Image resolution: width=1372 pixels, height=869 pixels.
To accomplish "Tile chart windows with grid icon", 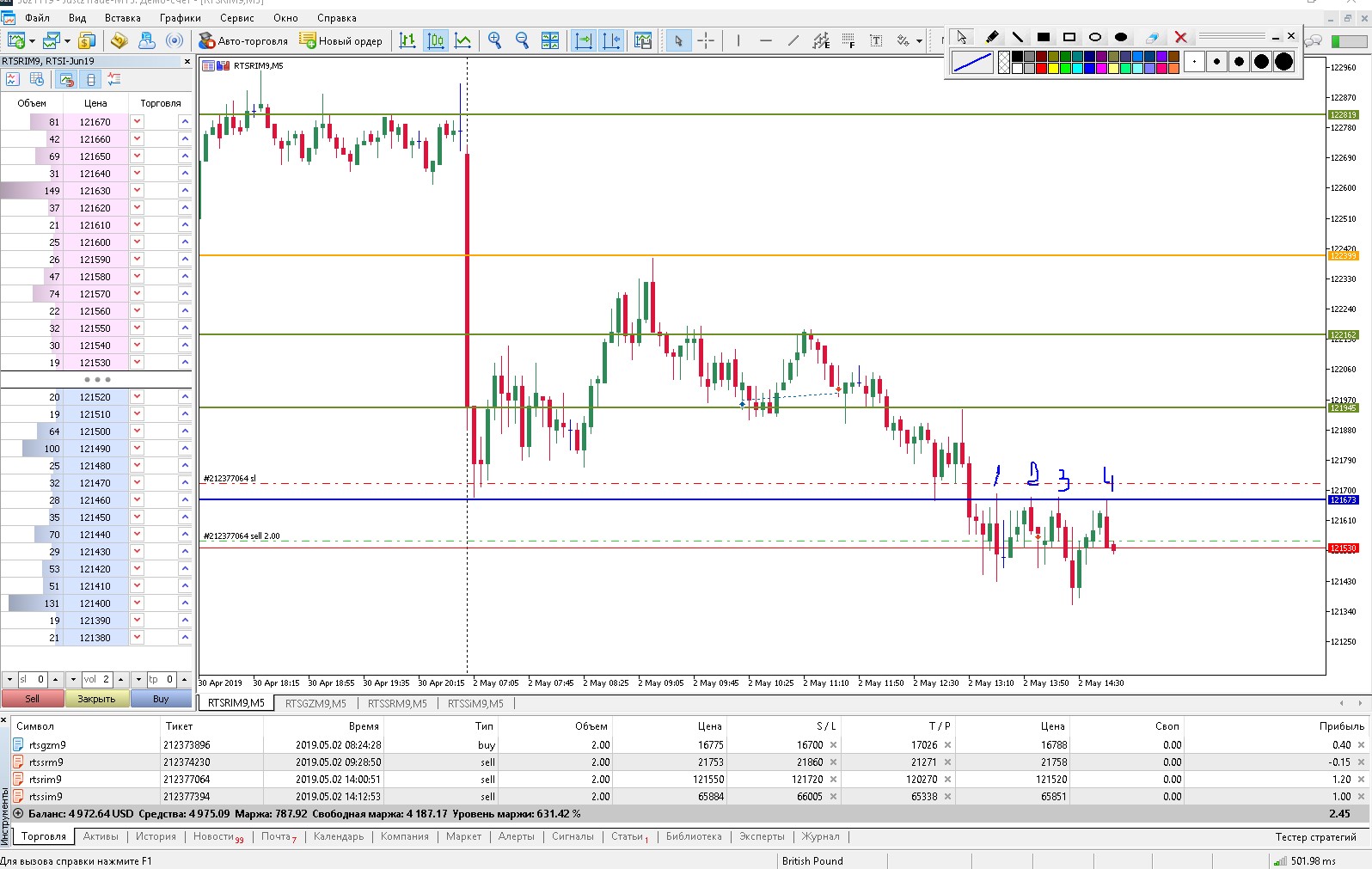I will pos(550,40).
